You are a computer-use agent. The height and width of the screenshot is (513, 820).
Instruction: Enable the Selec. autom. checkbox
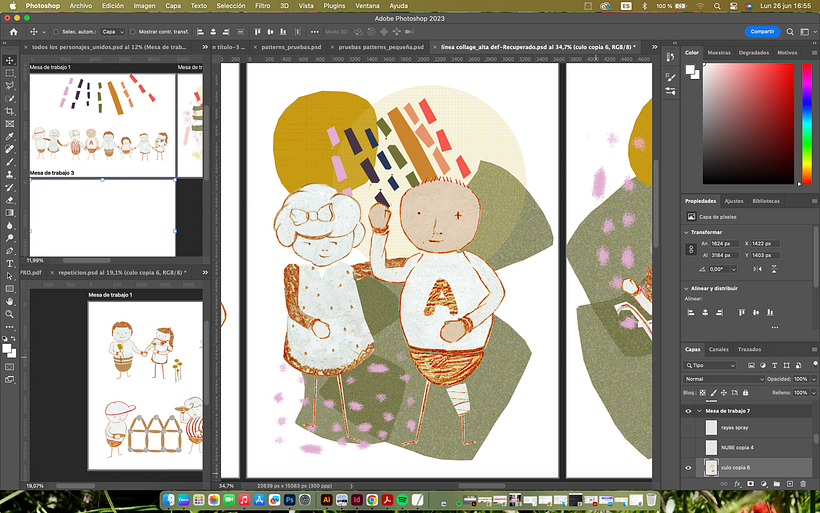54,32
